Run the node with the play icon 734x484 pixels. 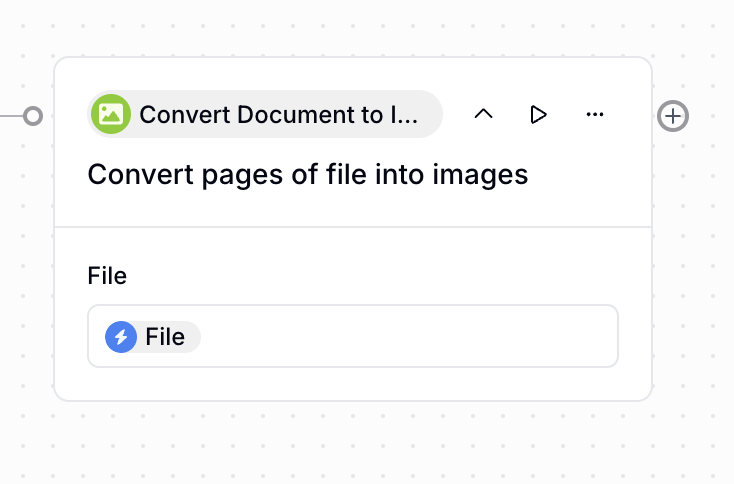pyautogui.click(x=539, y=114)
